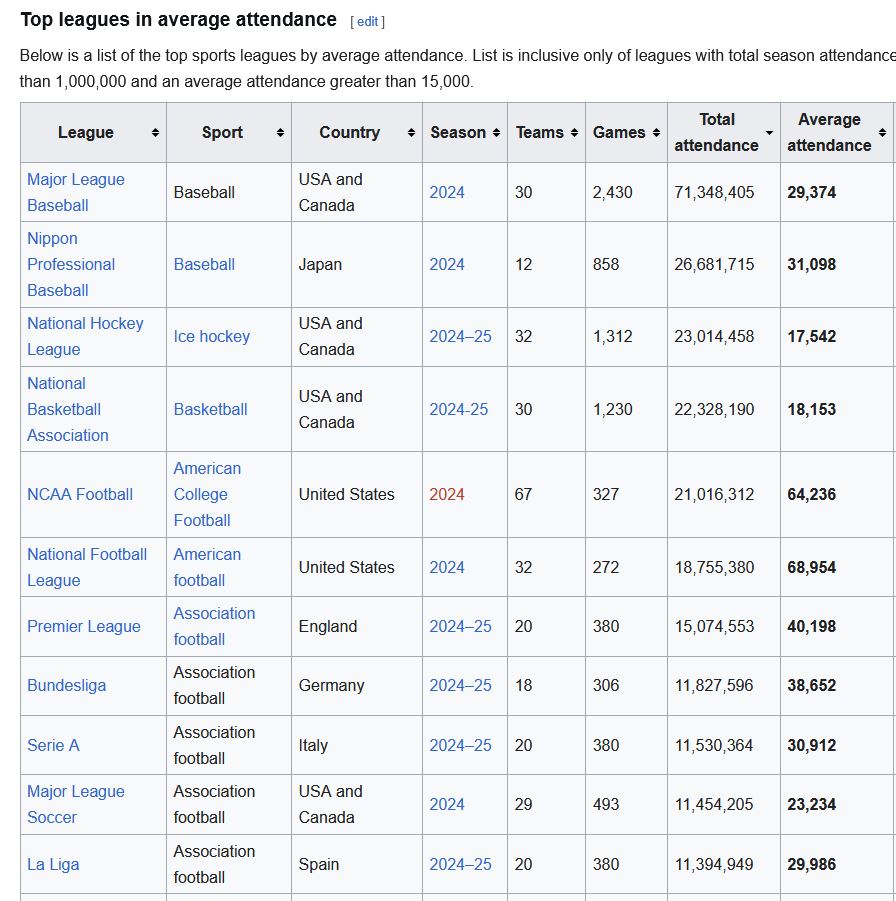Open Ice hockey sport link
The width and height of the screenshot is (896, 901).
(211, 336)
